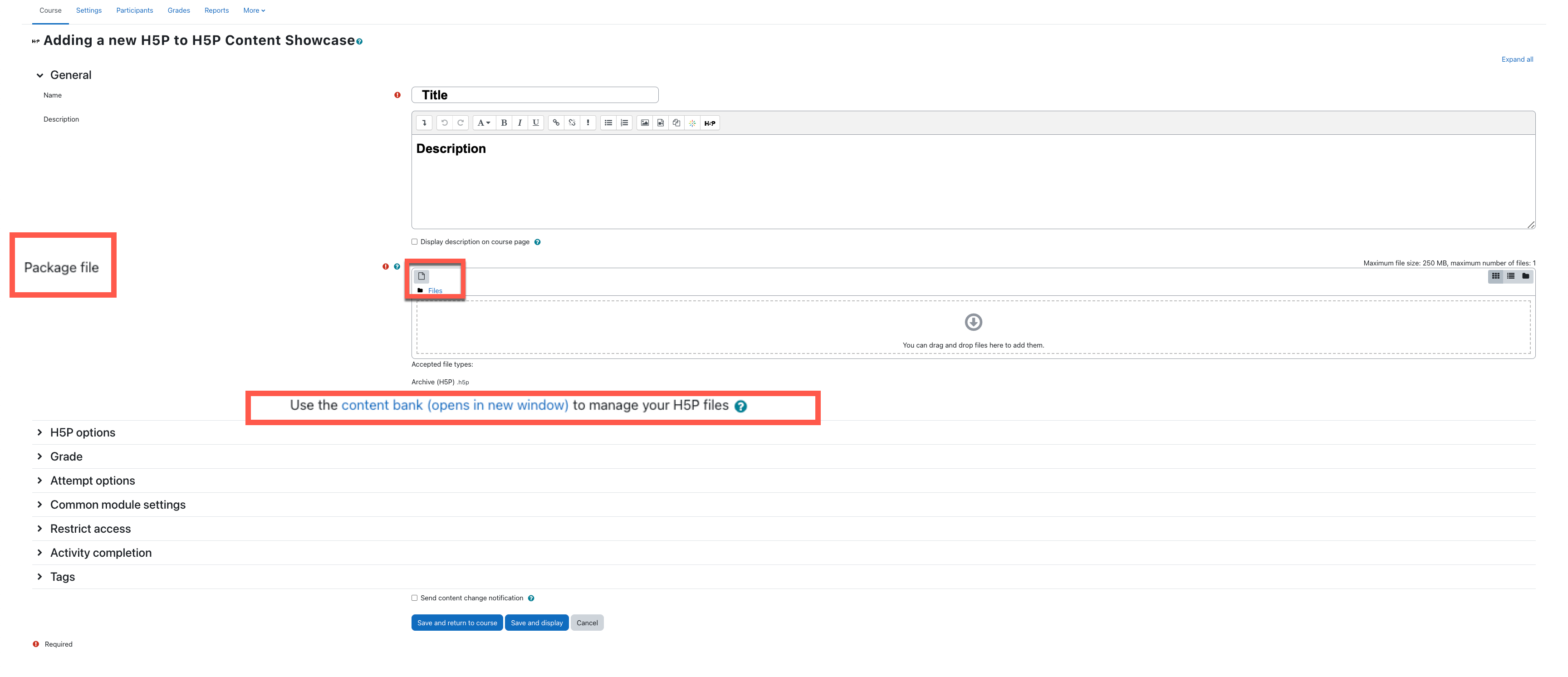Insert a link with the chain icon
The image size is (1568, 677).
point(556,123)
